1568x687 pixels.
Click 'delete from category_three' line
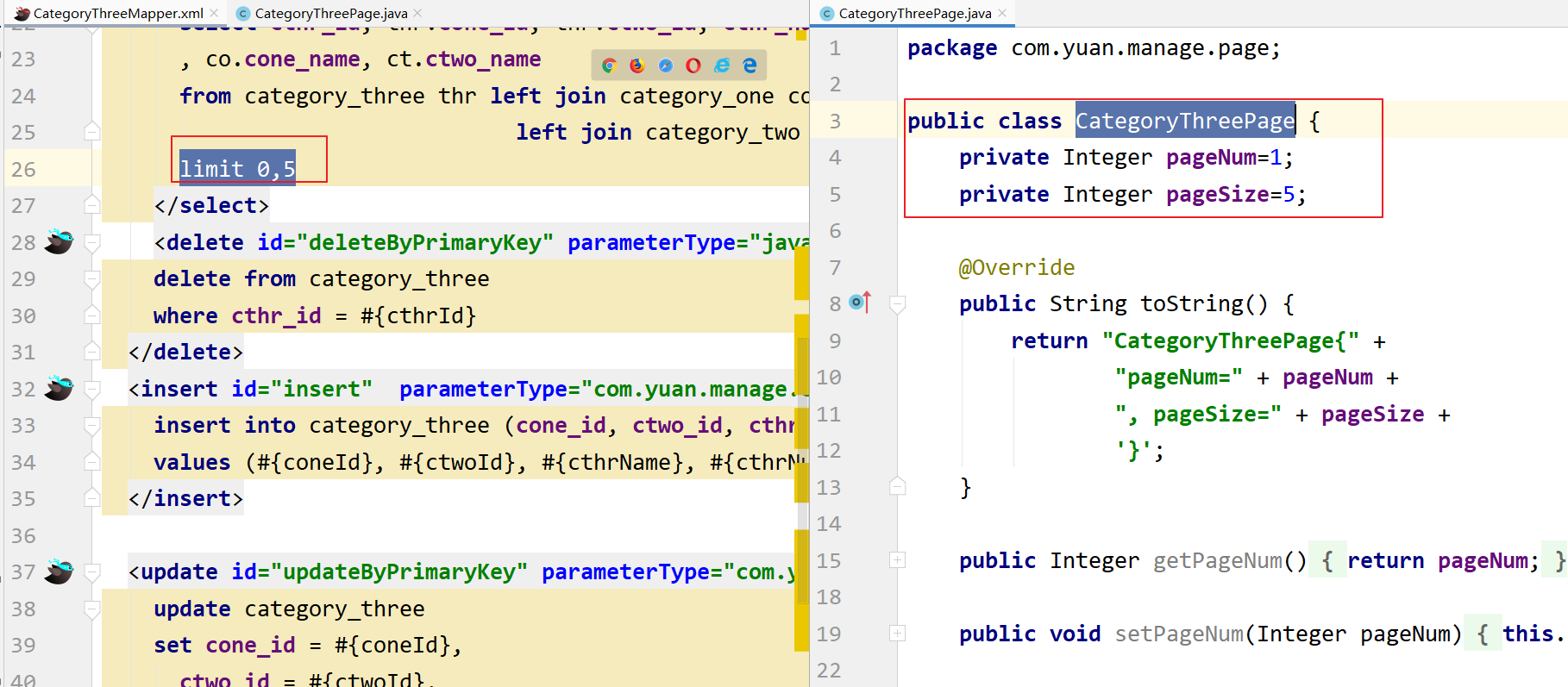point(322,278)
